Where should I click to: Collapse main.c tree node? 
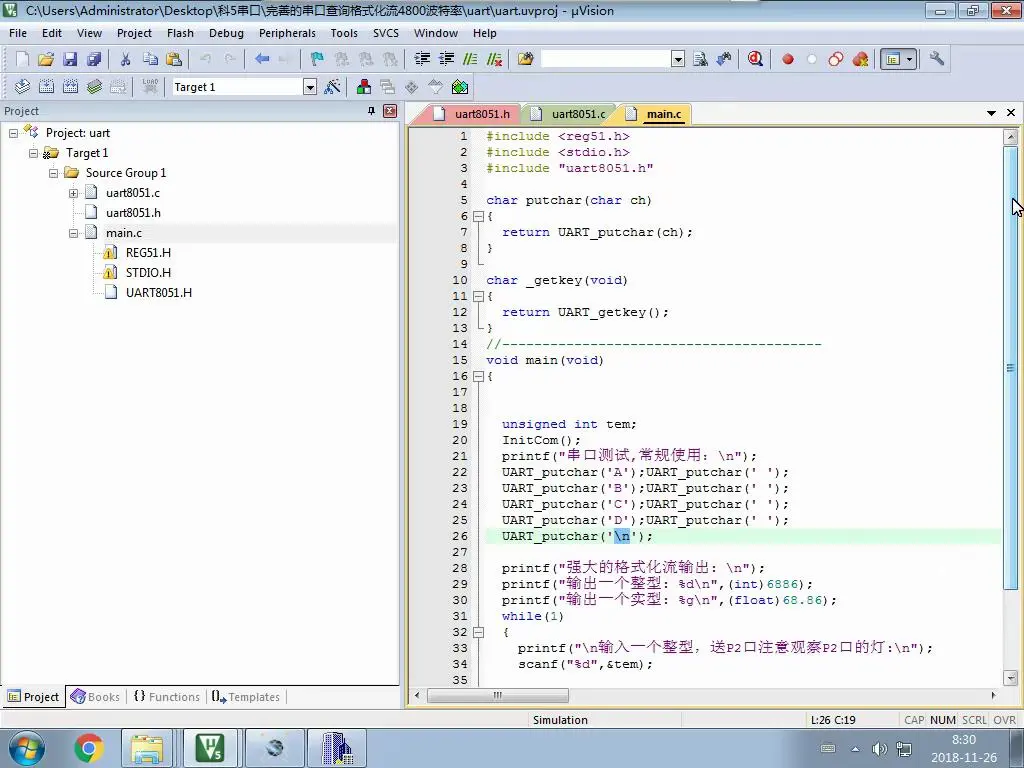click(x=73, y=233)
